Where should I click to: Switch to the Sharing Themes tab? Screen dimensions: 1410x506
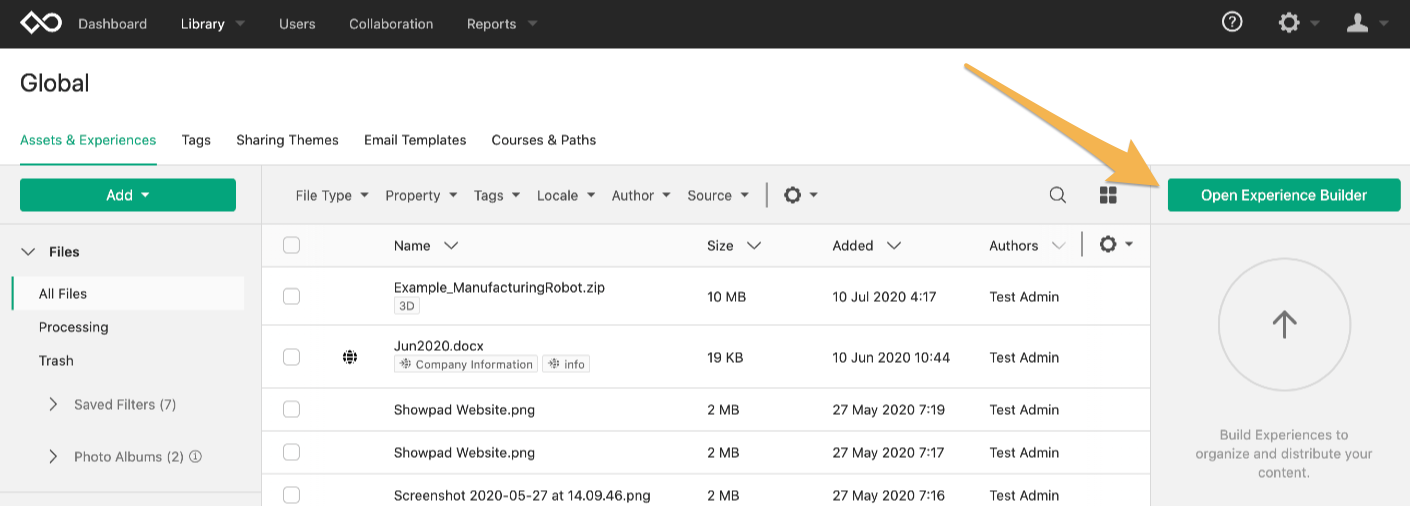click(x=287, y=140)
